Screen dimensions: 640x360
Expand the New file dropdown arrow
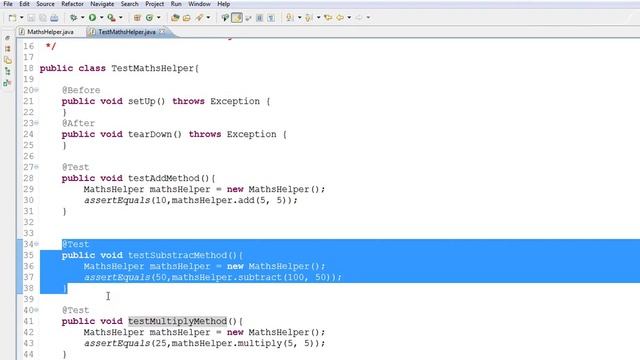22,18
